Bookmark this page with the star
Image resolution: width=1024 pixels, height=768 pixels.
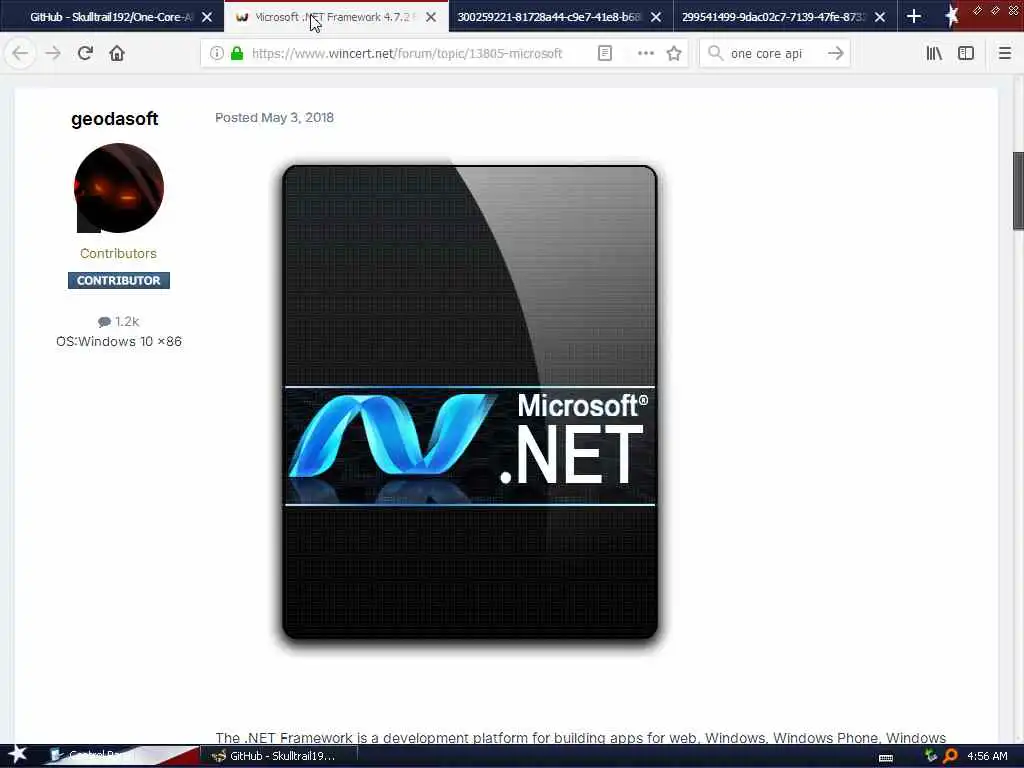pyautogui.click(x=674, y=53)
